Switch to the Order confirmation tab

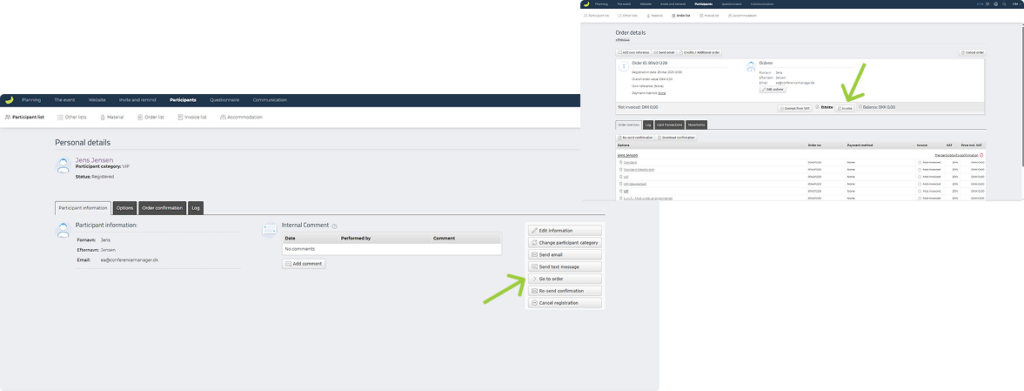pyautogui.click(x=163, y=208)
